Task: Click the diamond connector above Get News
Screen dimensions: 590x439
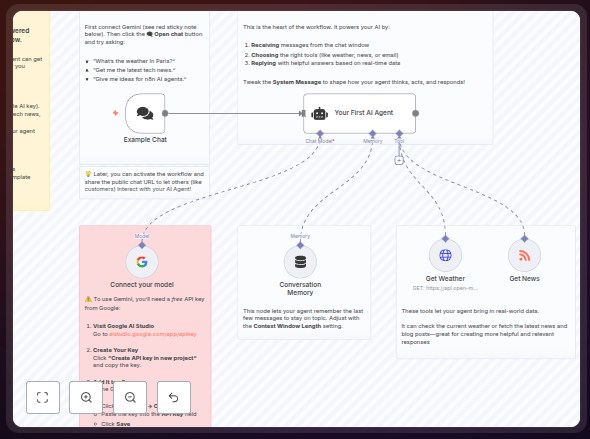Action: pyautogui.click(x=525, y=238)
